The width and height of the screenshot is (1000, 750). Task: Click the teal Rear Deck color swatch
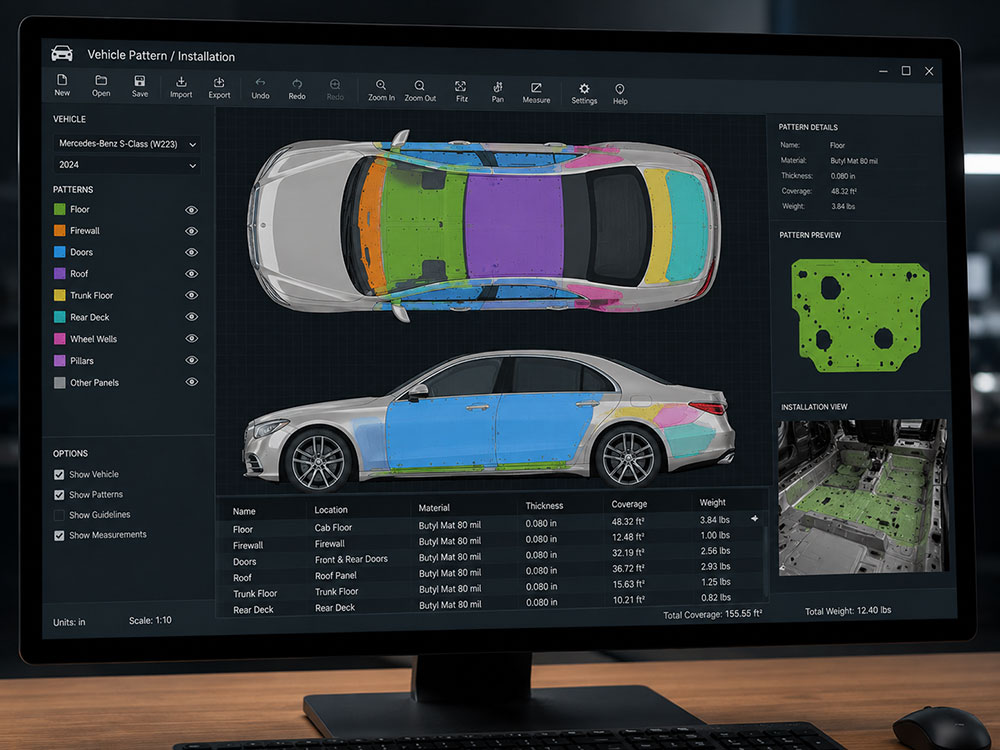coord(59,317)
